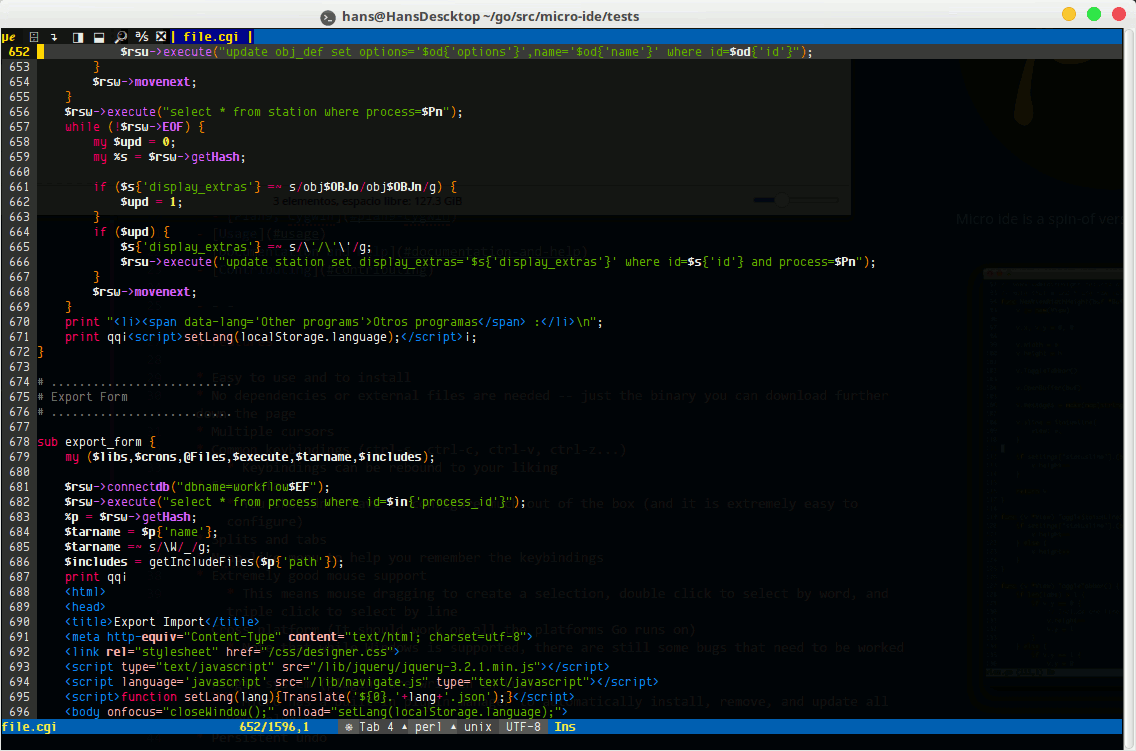Click the 'update obj_def set options' line 652
The width and height of the screenshot is (1136, 751).
pos(467,52)
